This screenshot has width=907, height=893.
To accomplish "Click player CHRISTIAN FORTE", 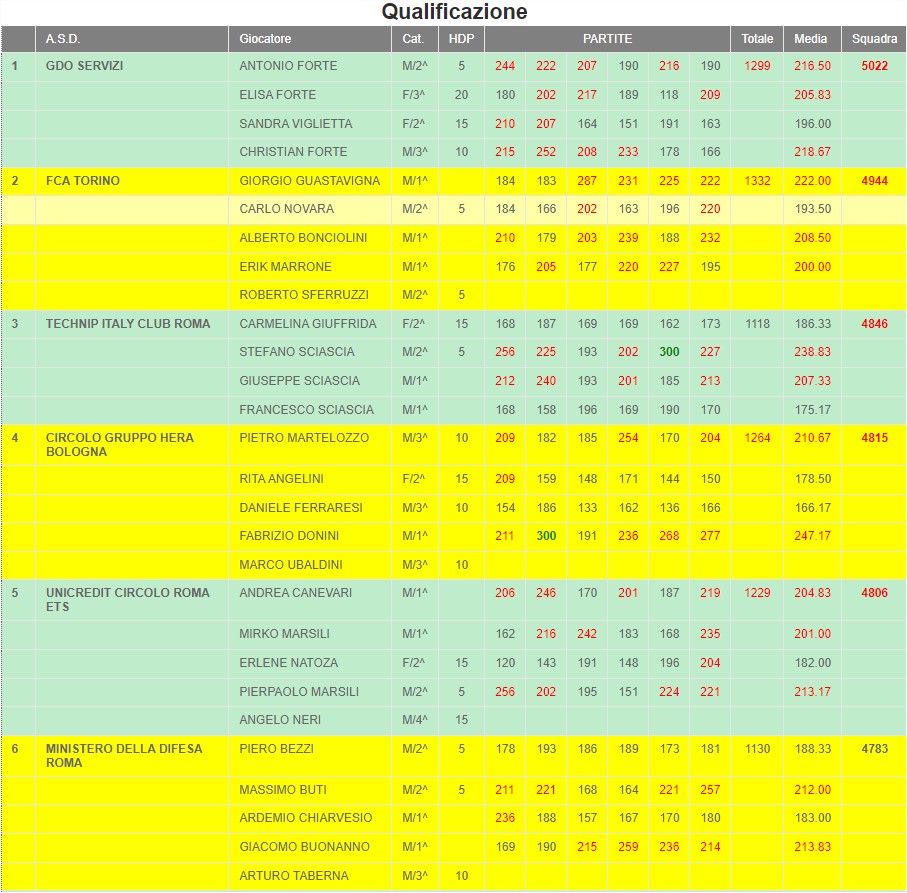I will (293, 152).
